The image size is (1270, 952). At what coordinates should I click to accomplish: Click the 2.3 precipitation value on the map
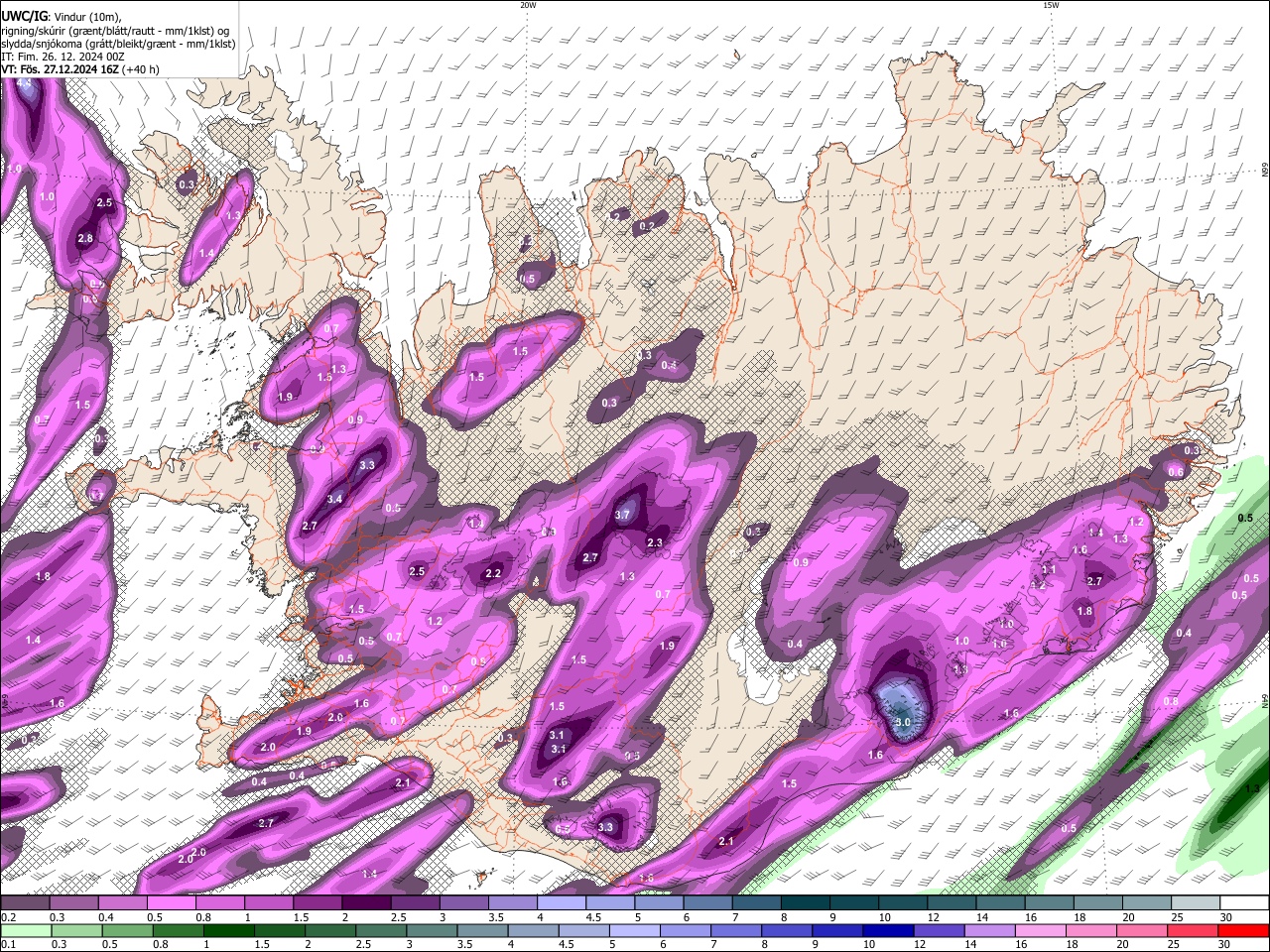655,542
